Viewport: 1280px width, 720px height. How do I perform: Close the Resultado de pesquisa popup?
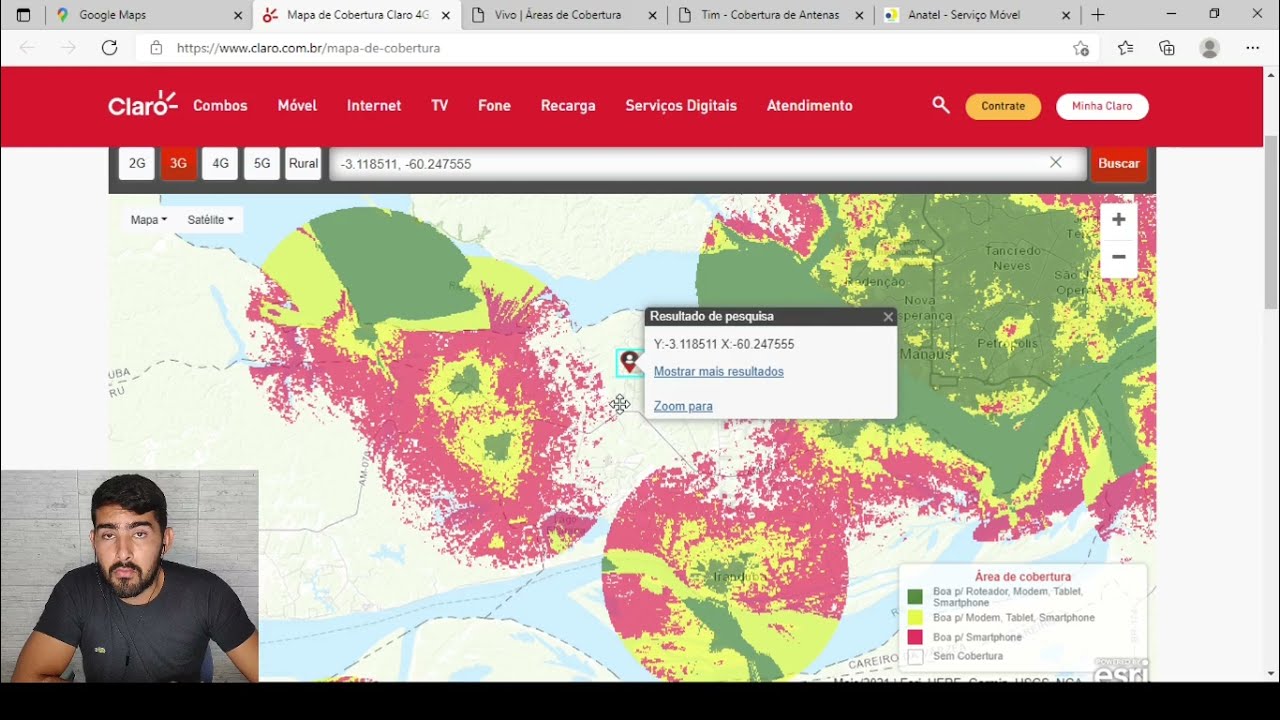pyautogui.click(x=888, y=317)
